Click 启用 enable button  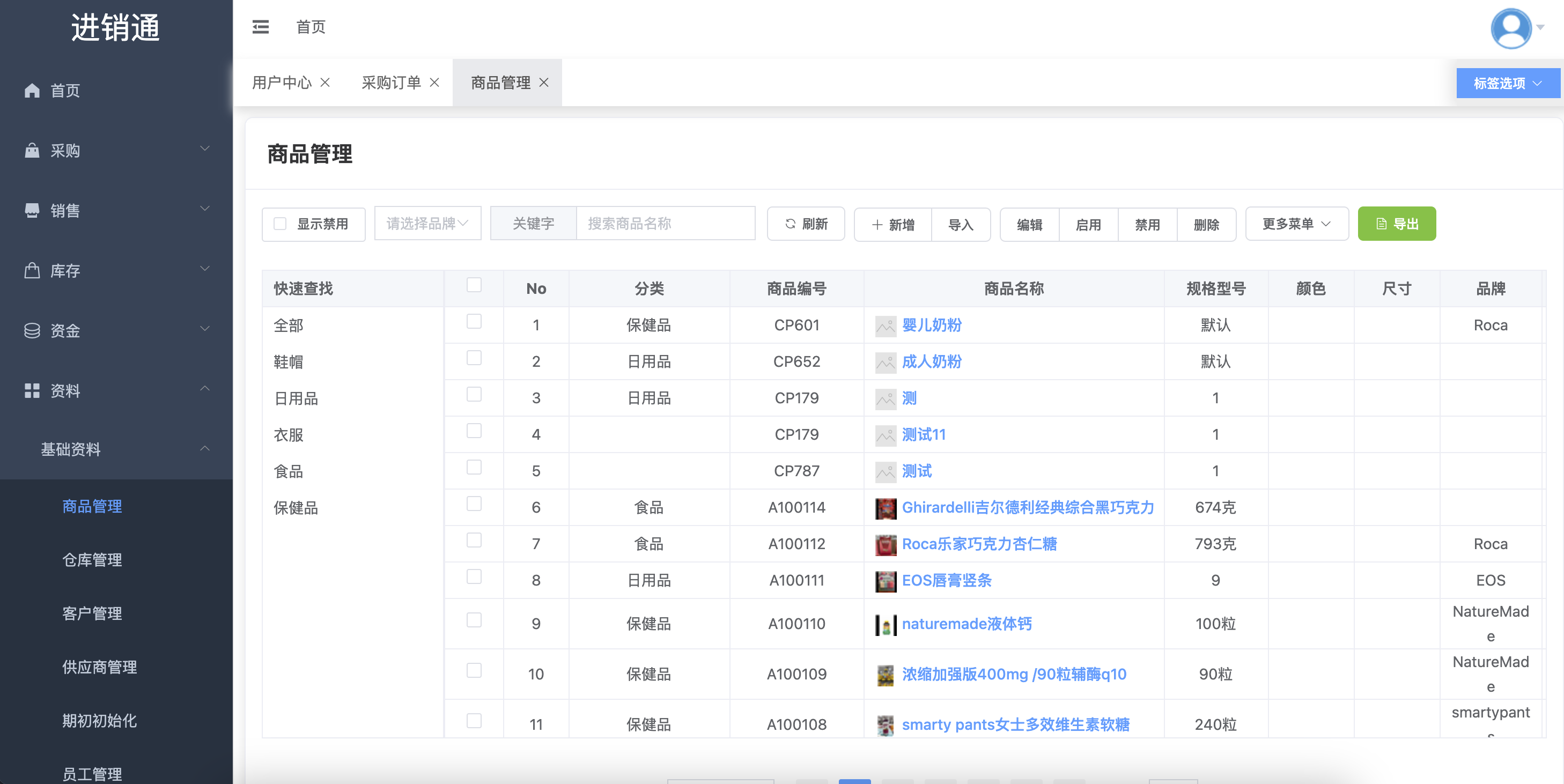[1088, 225]
